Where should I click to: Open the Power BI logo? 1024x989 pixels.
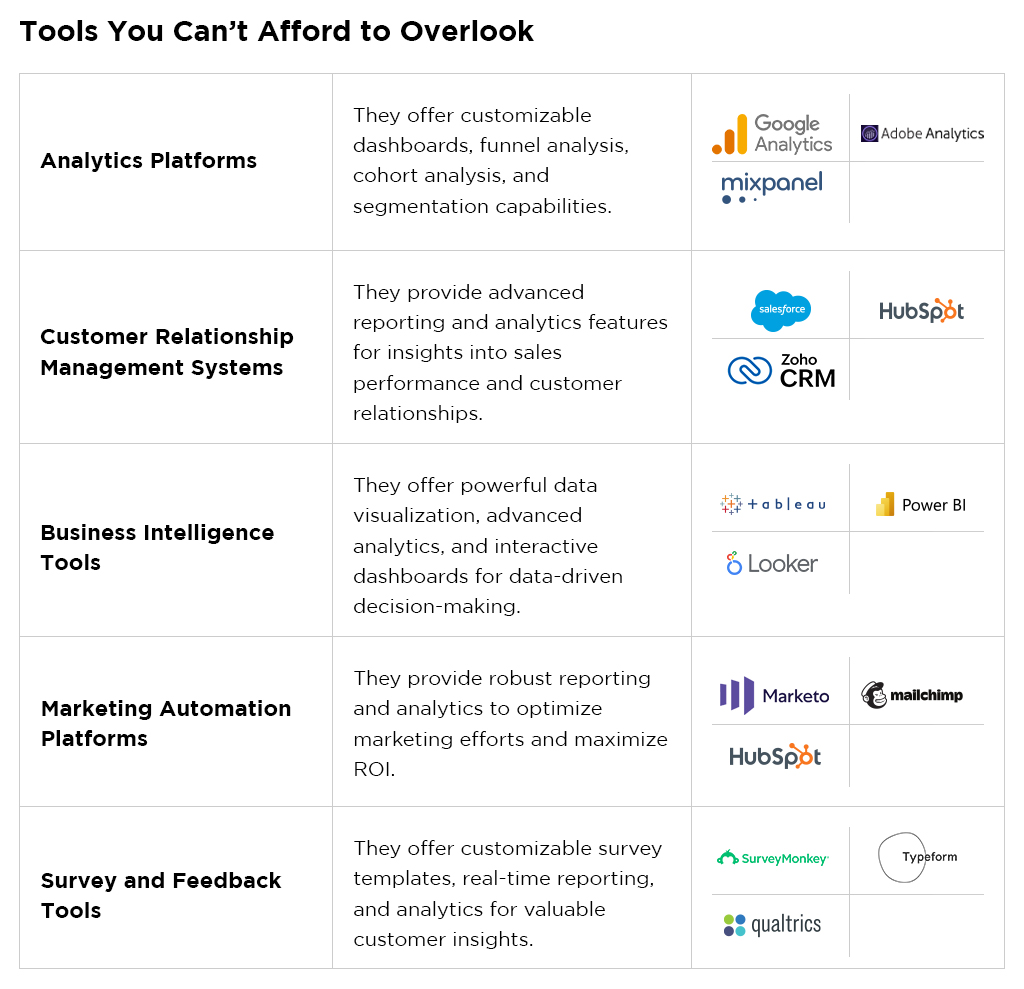click(x=920, y=505)
